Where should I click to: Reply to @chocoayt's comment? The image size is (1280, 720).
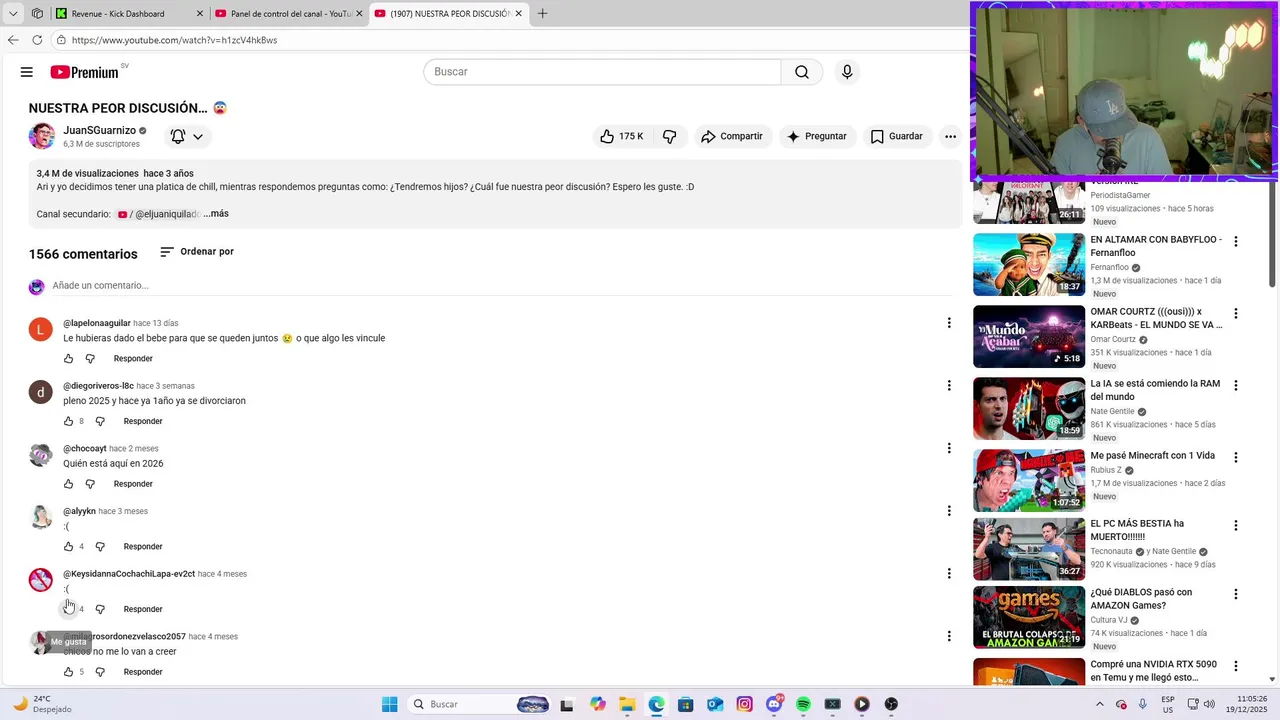pos(133,484)
